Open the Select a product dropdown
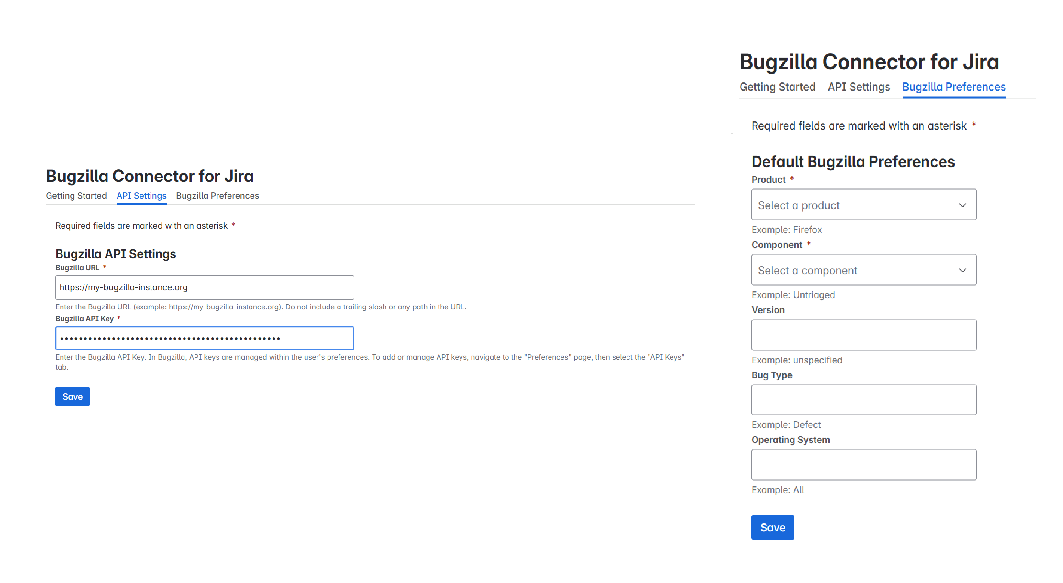 [864, 205]
